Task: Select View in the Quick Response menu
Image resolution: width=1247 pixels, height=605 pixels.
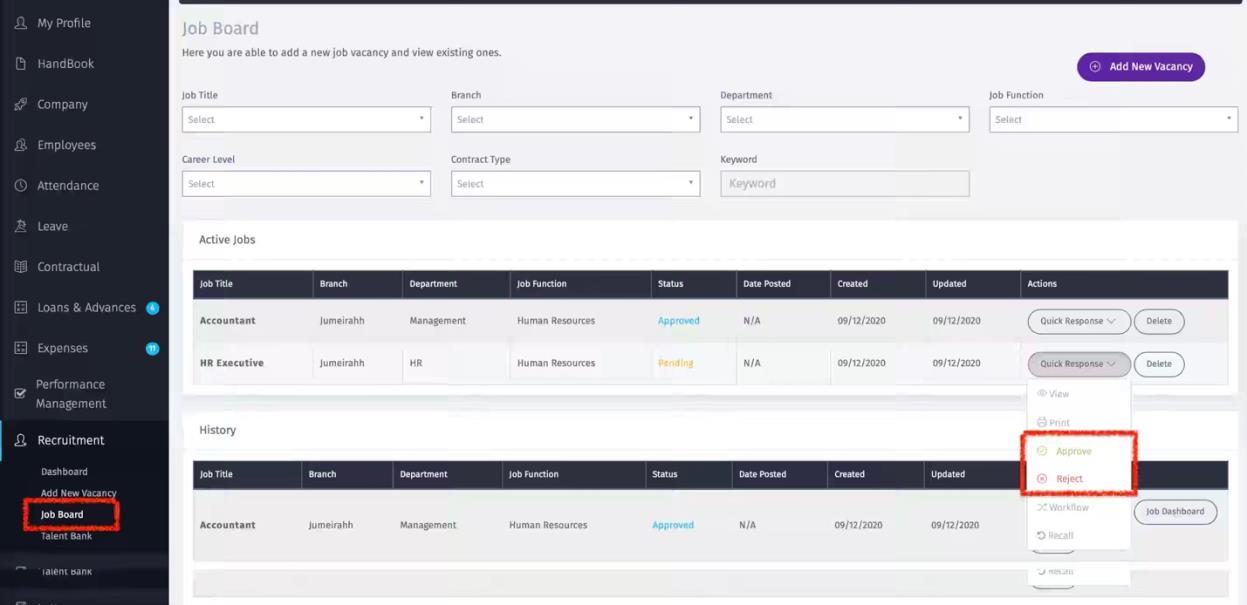Action: 1058,394
